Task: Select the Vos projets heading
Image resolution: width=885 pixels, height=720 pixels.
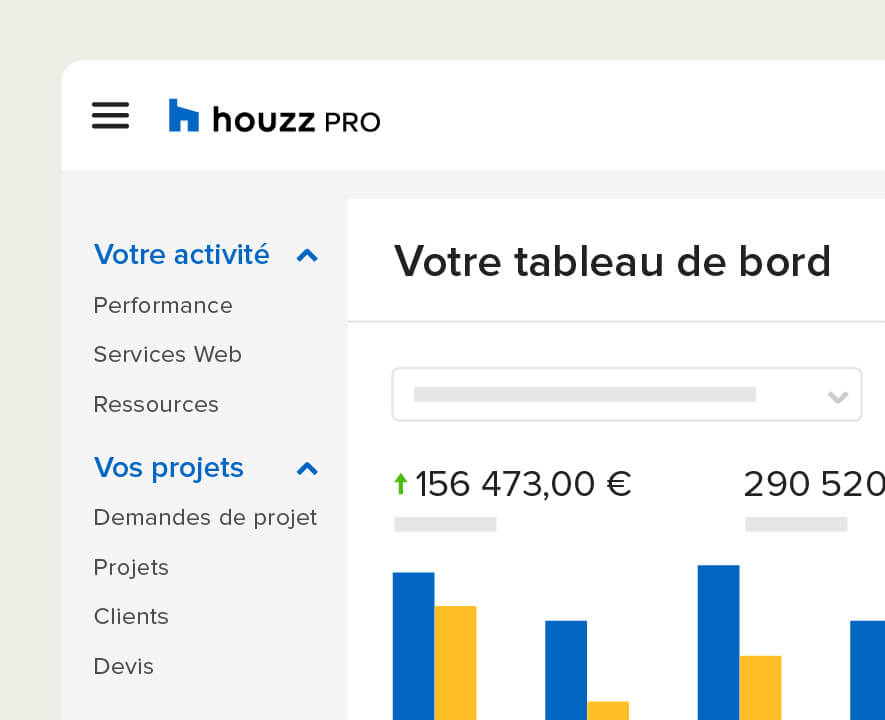Action: [169, 468]
